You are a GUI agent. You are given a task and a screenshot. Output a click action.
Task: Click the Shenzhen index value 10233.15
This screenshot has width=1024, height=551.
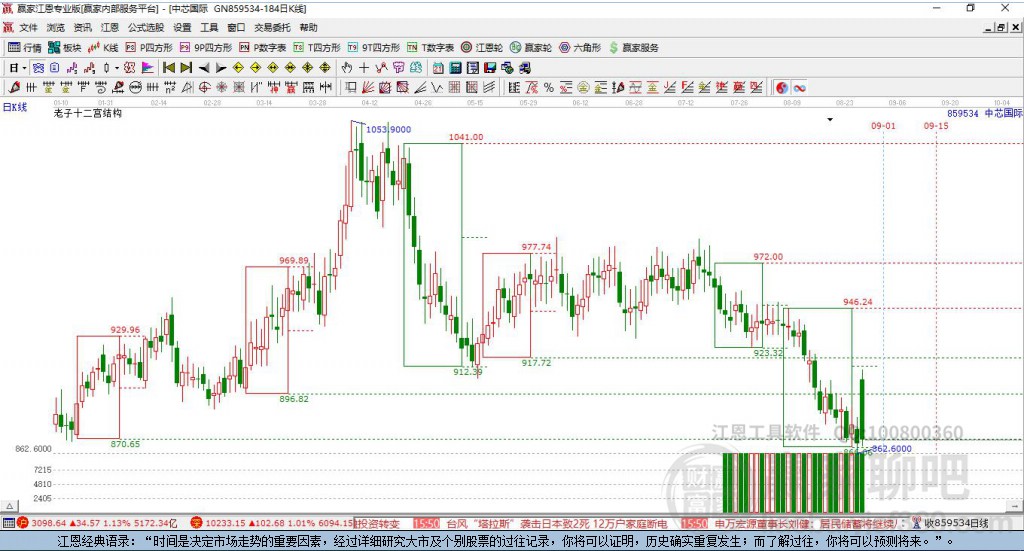pyautogui.click(x=226, y=523)
